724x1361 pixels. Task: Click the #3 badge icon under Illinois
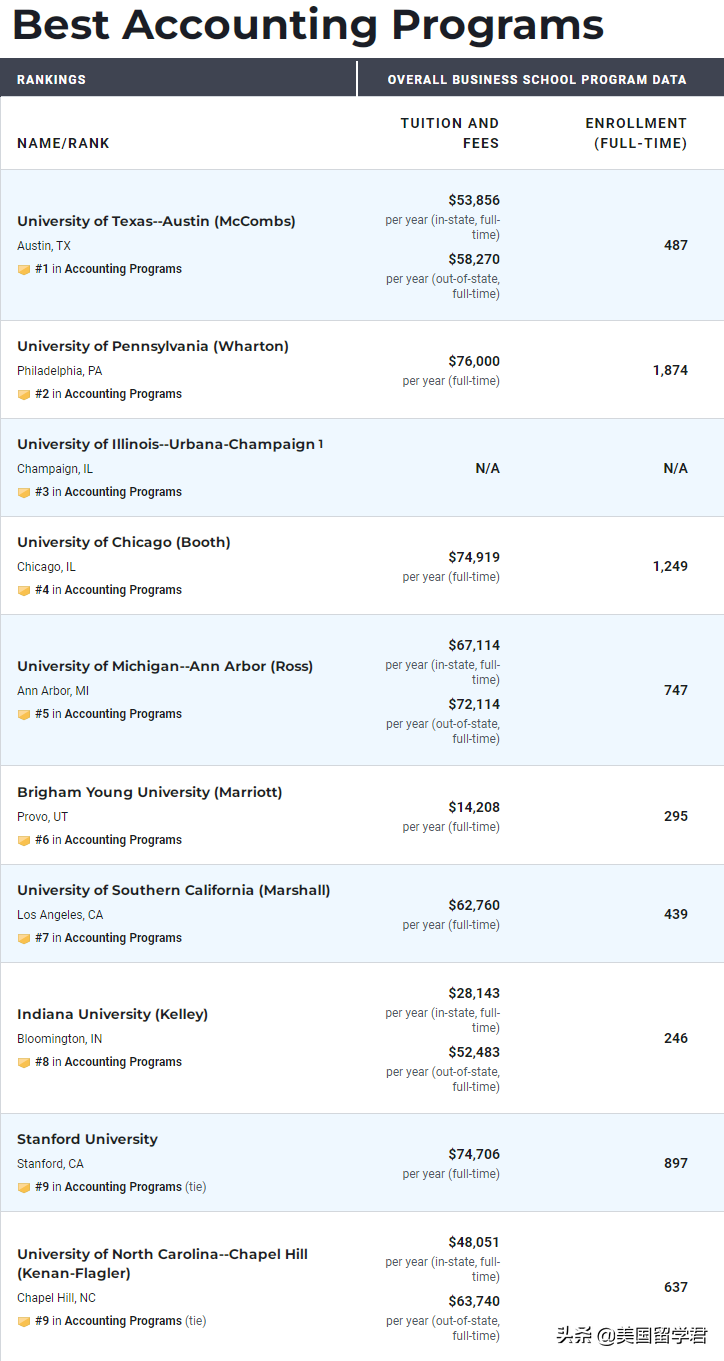(24, 492)
